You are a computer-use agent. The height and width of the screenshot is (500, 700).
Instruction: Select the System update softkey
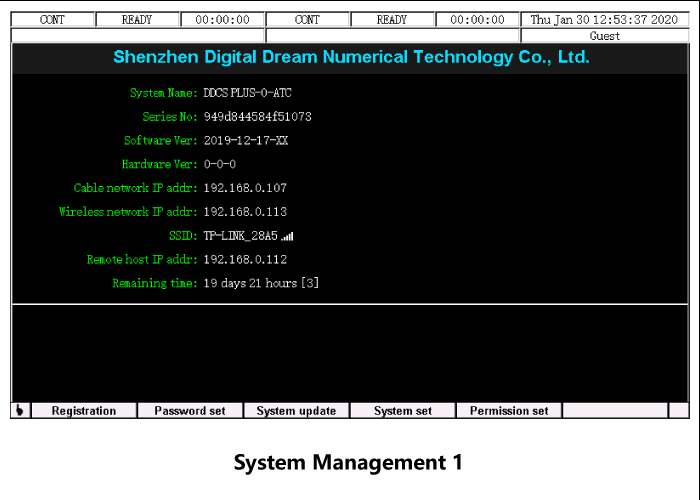296,410
